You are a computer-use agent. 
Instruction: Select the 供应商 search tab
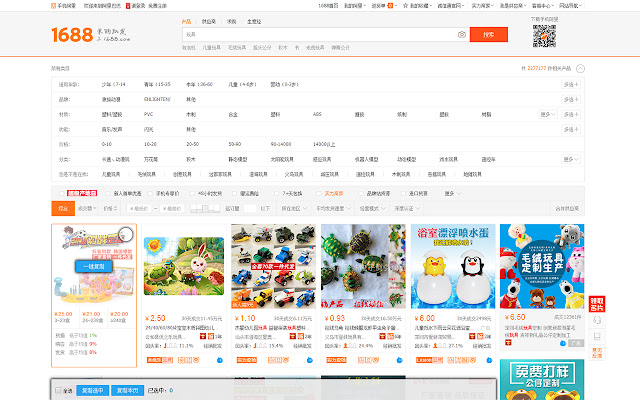pos(209,22)
